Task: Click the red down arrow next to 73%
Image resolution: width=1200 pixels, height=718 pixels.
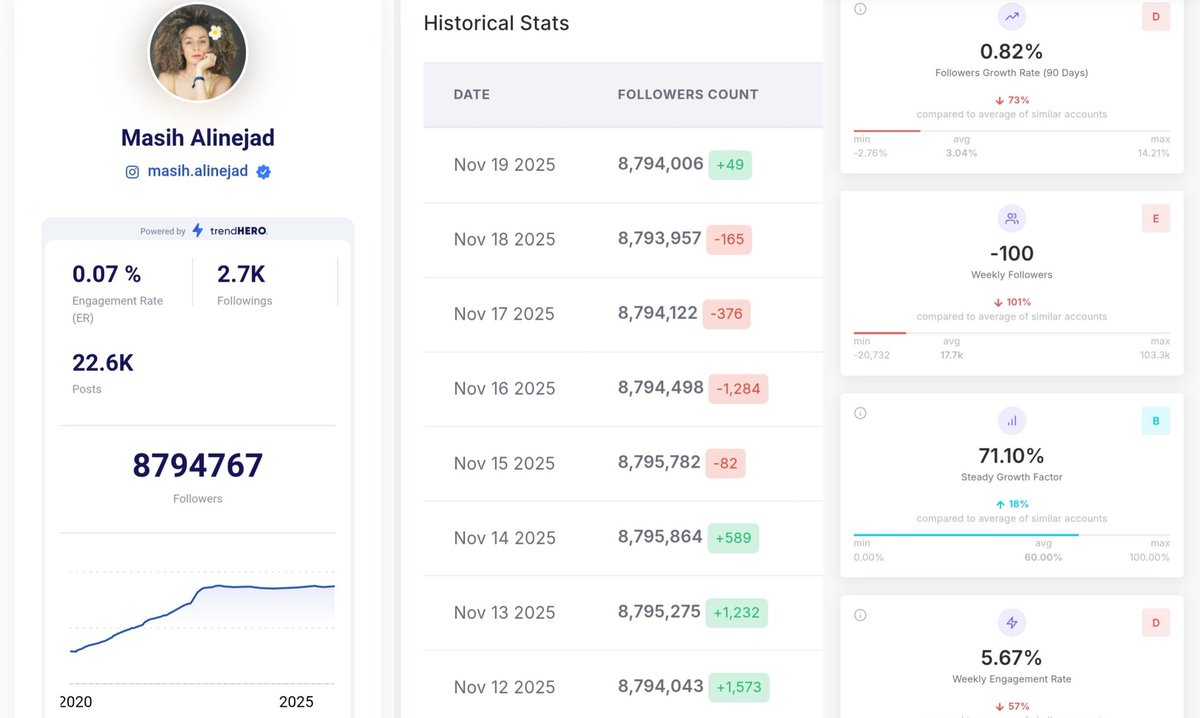Action: coord(999,100)
